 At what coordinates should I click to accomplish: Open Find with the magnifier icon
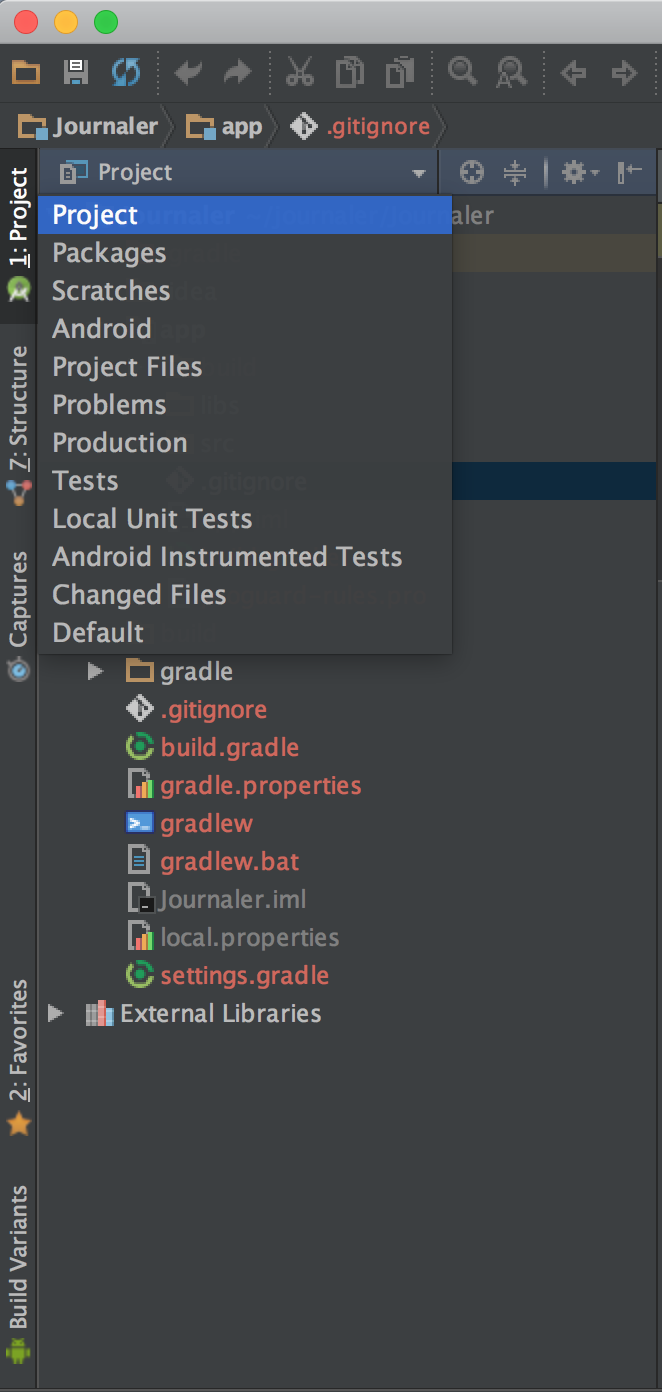click(x=462, y=72)
